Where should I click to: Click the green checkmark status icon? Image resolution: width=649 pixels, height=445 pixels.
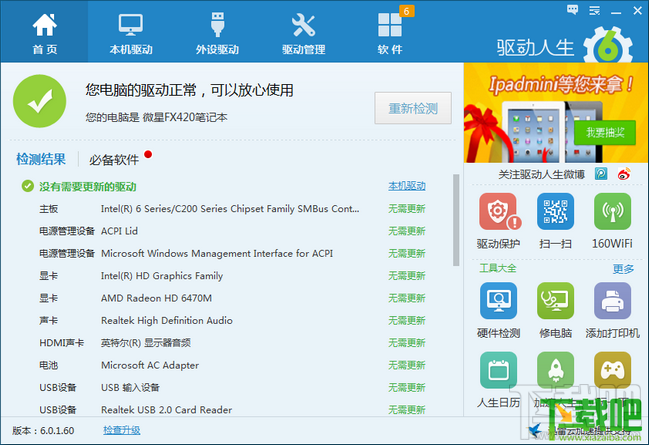pyautogui.click(x=40, y=101)
